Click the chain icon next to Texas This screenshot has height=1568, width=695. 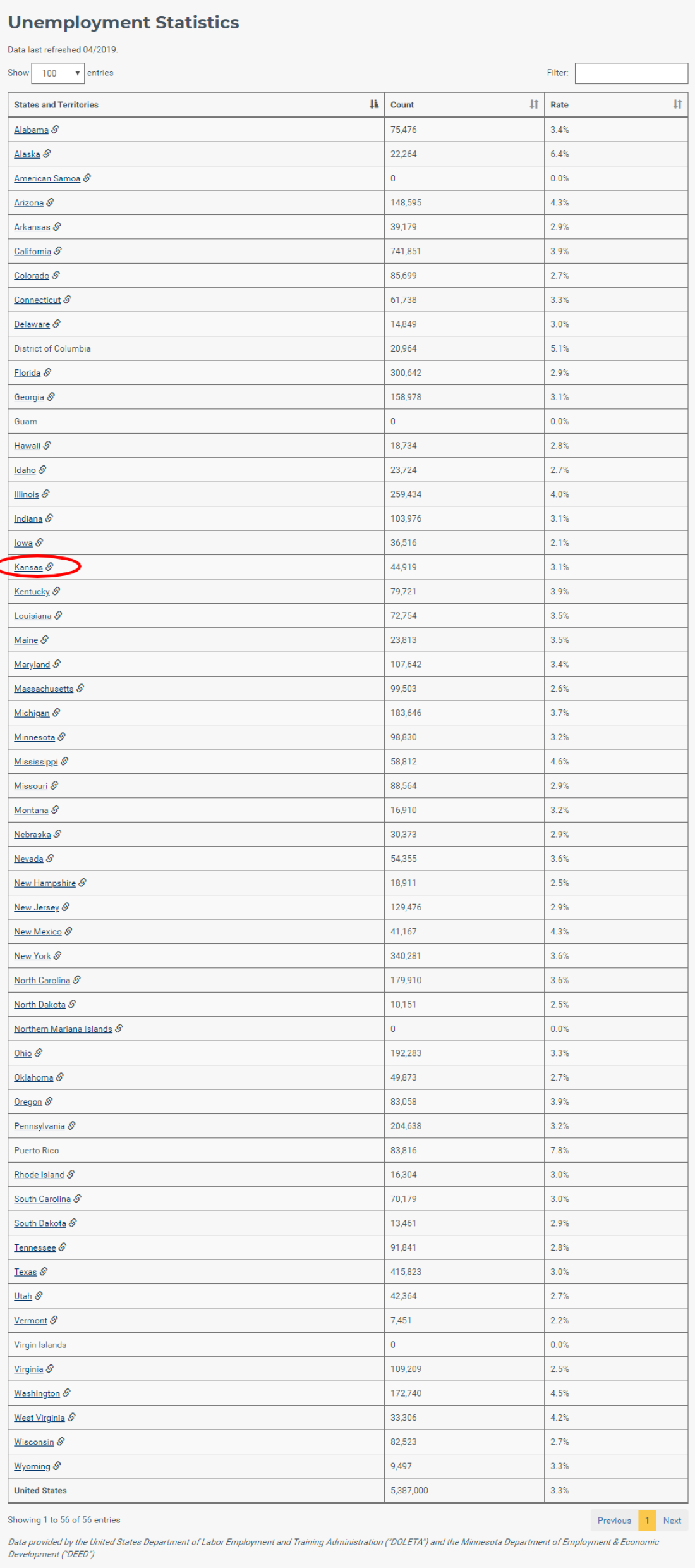[44, 1271]
